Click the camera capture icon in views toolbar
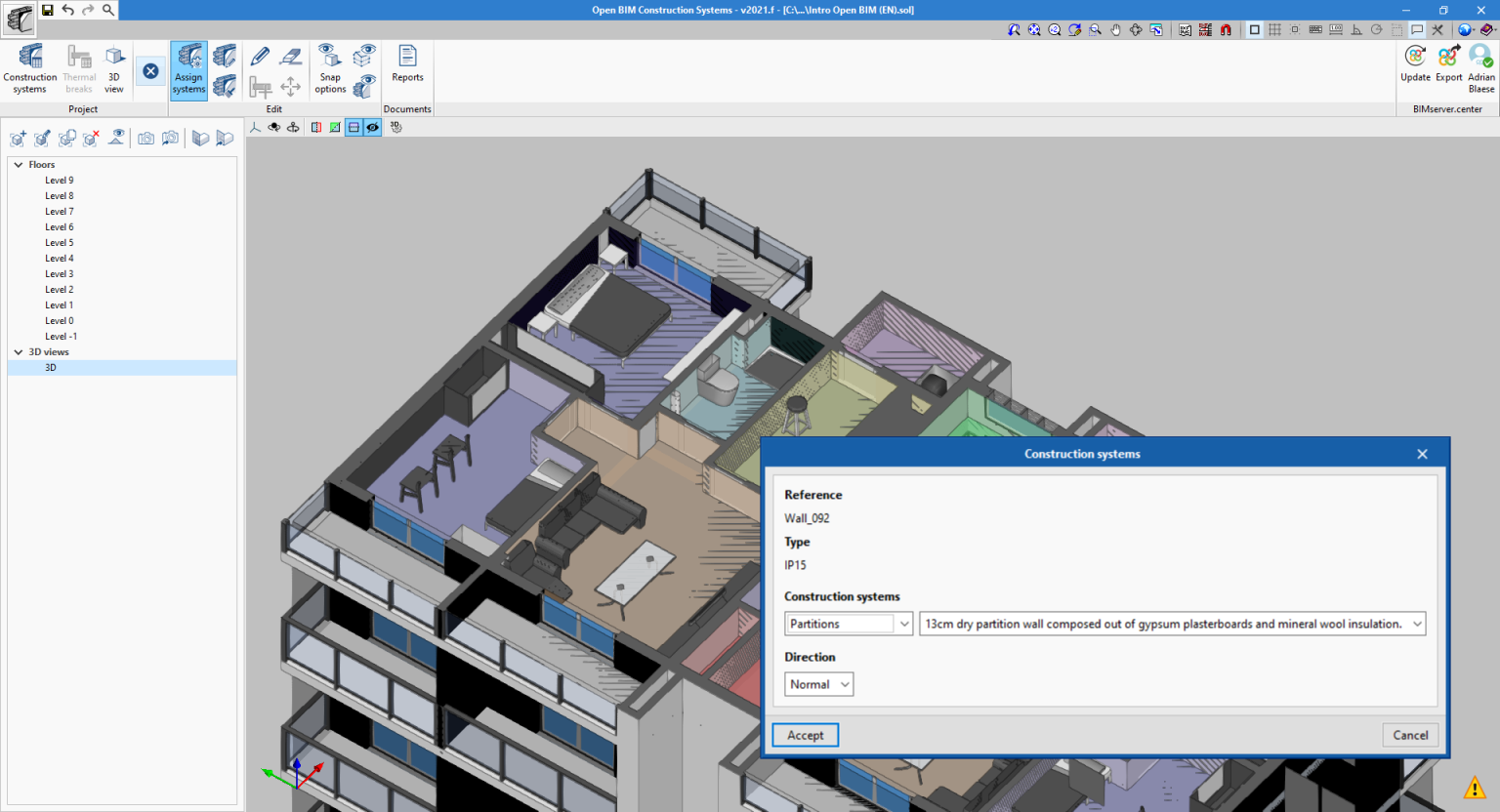Screen dimensions: 1500x812 (146, 138)
